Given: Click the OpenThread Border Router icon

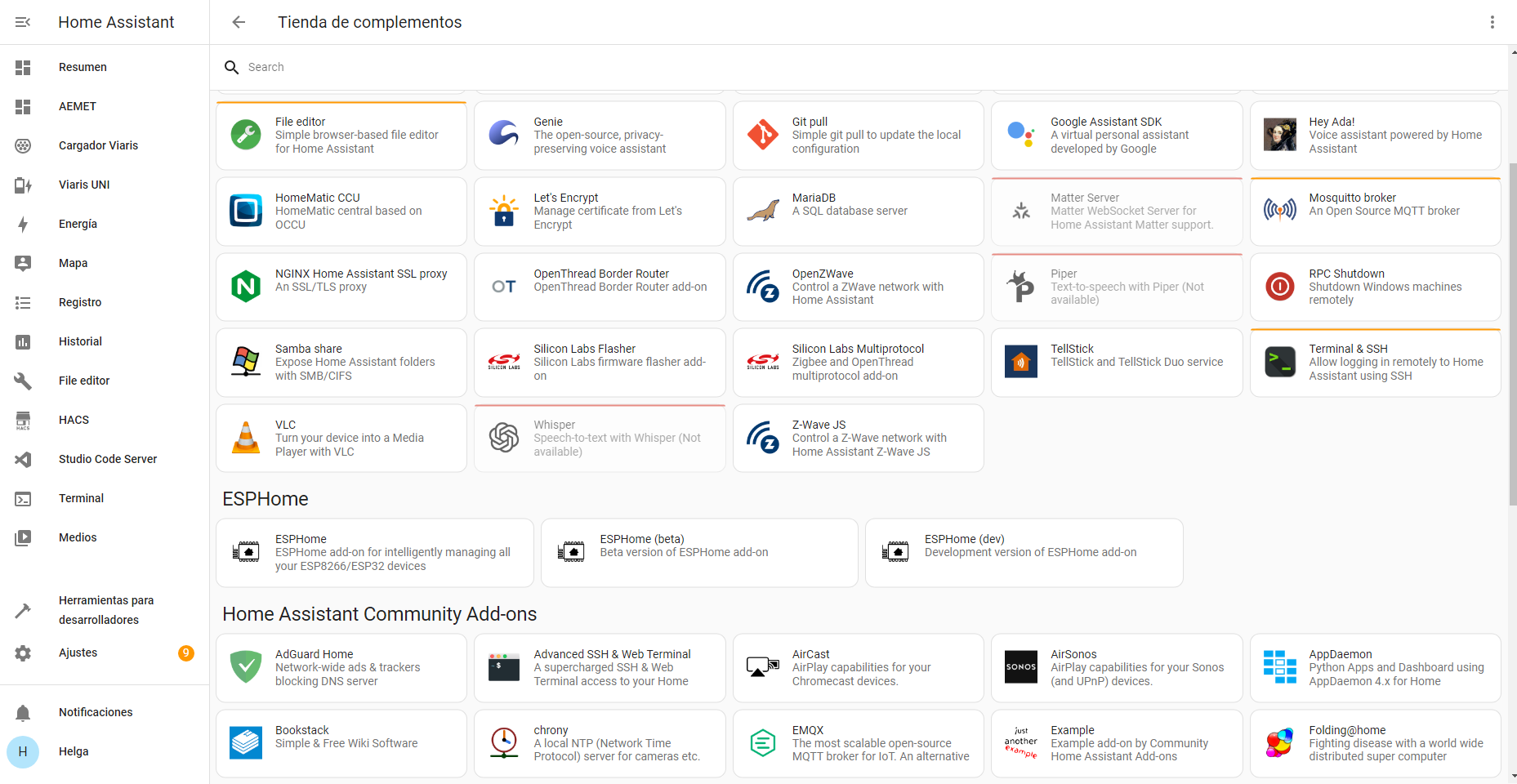Looking at the screenshot, I should tap(504, 287).
